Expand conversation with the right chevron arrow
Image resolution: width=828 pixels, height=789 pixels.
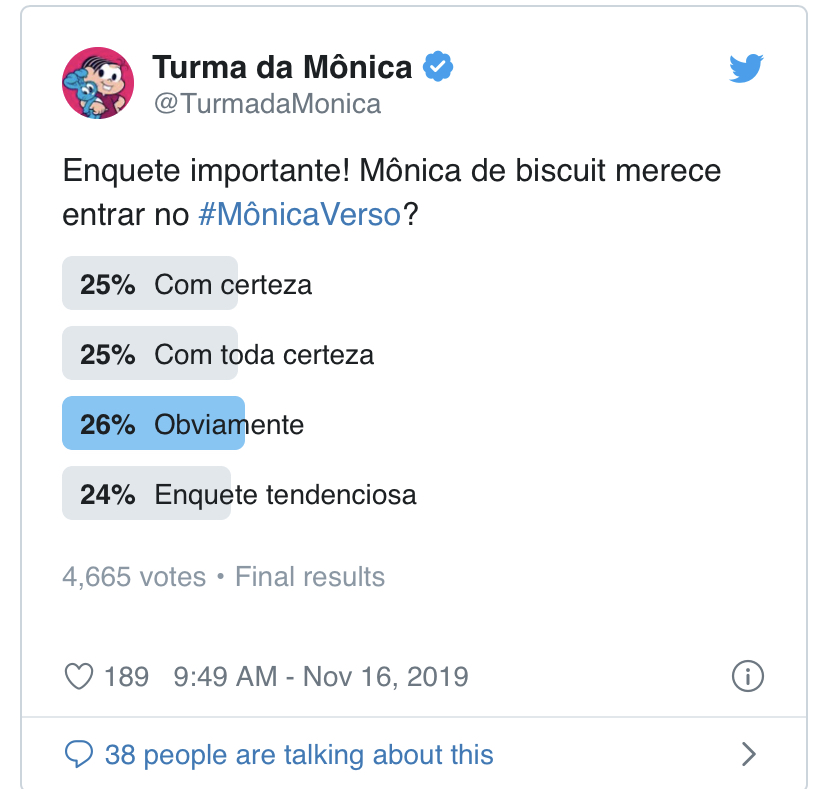[749, 754]
